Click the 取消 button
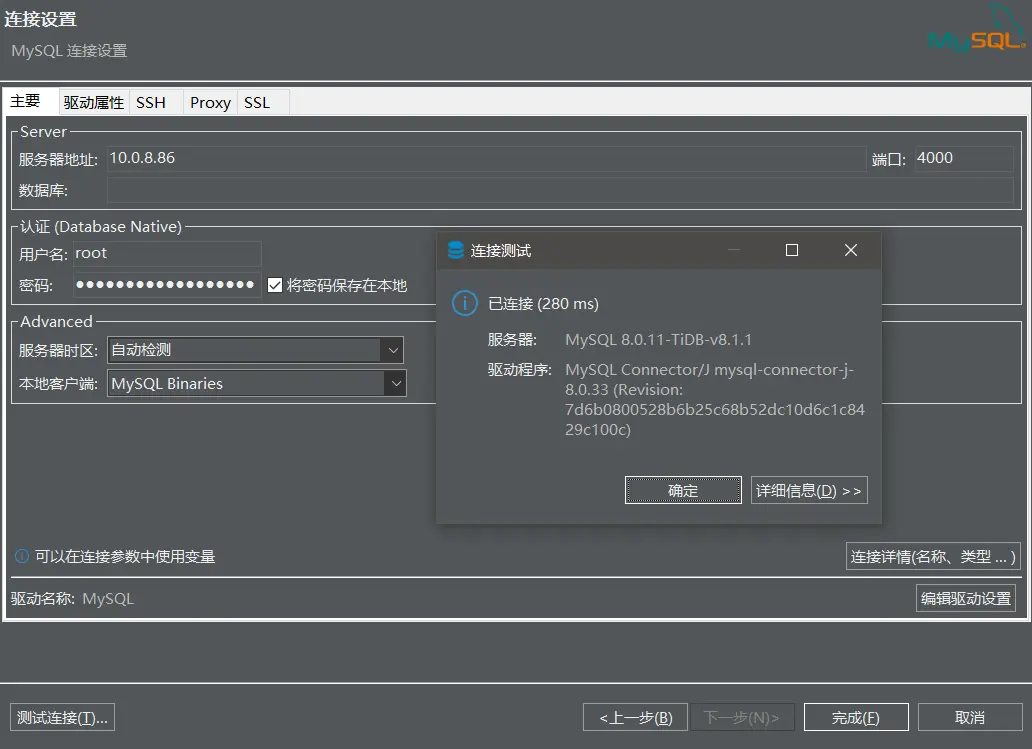1032x749 pixels. [x=970, y=716]
